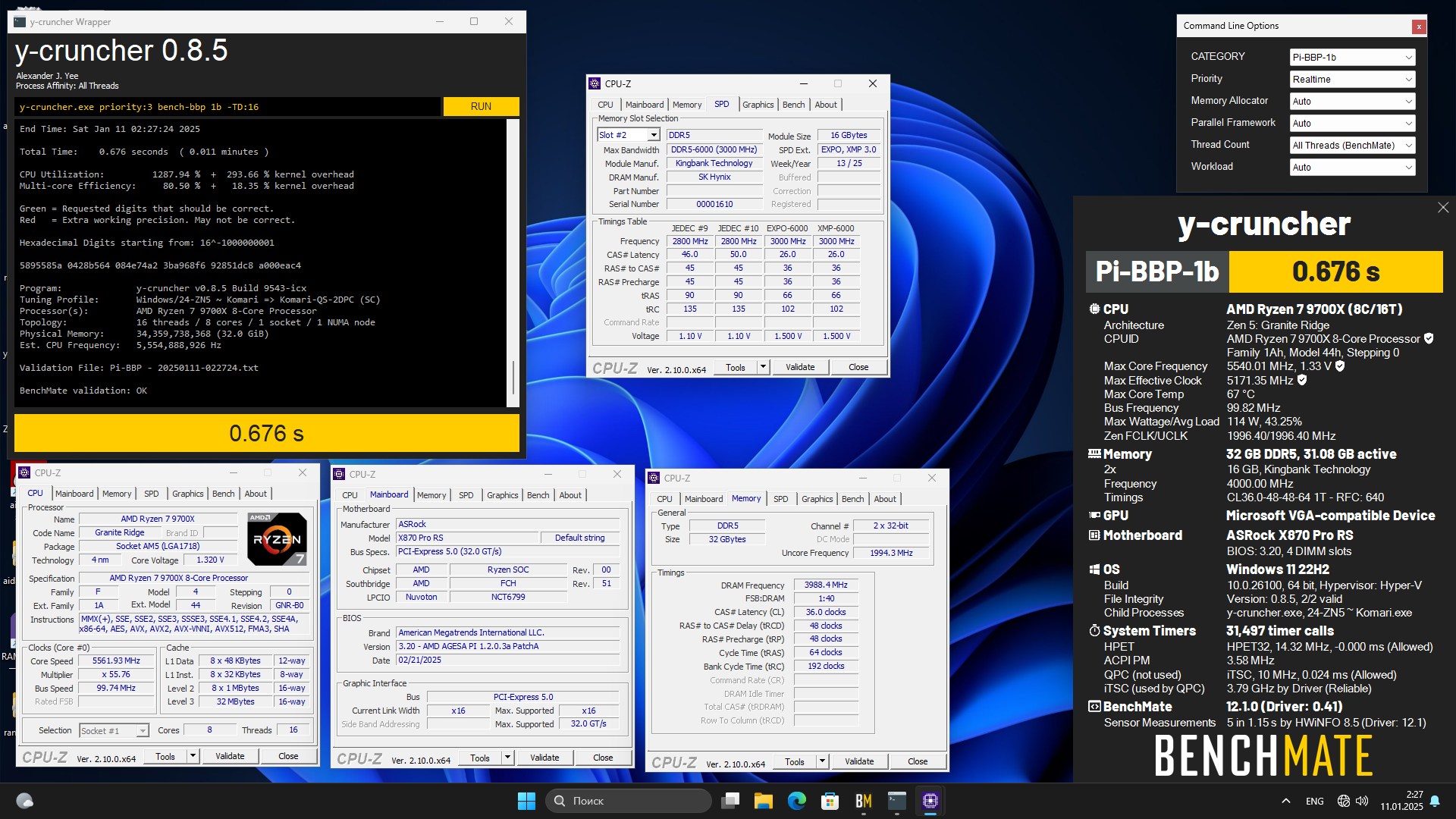Show hidden system tray icons
Image resolution: width=1456 pixels, height=819 pixels.
click(1286, 801)
